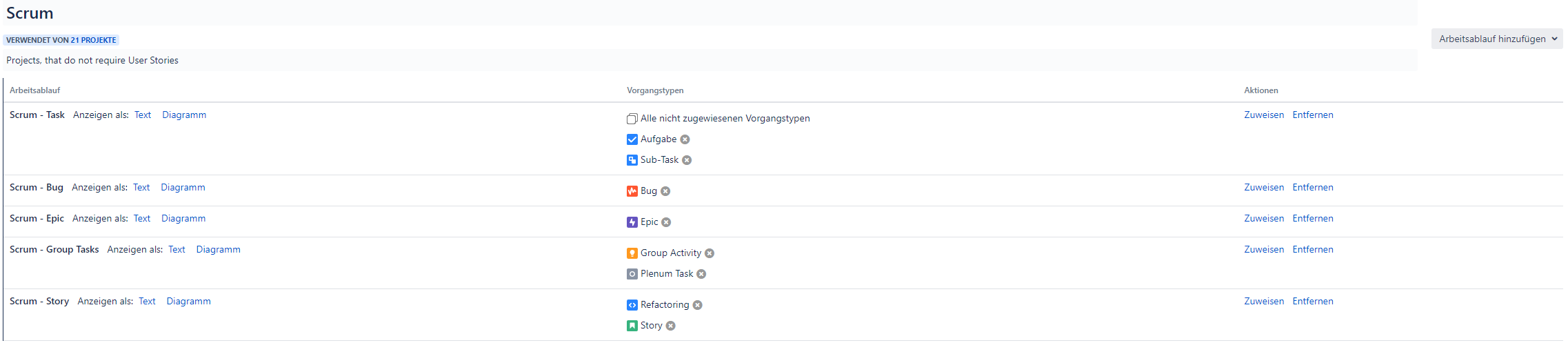Viewport: 1568px width, 343px height.
Task: Click Entfernen for the Scrum - Bug workflow
Action: [1313, 188]
